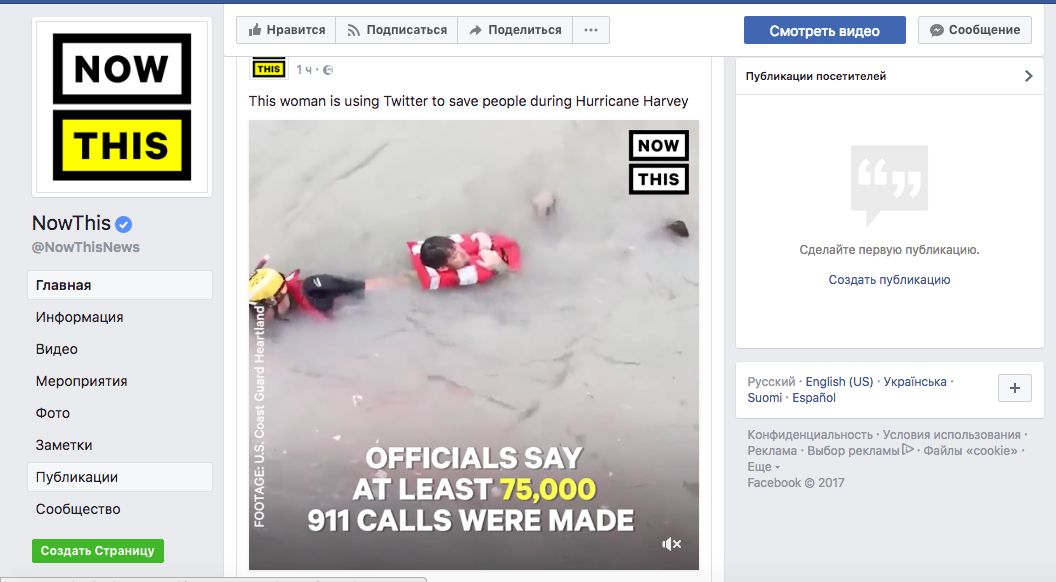Click the @NowThisNews handle
This screenshot has width=1056, height=582.
tap(86, 247)
